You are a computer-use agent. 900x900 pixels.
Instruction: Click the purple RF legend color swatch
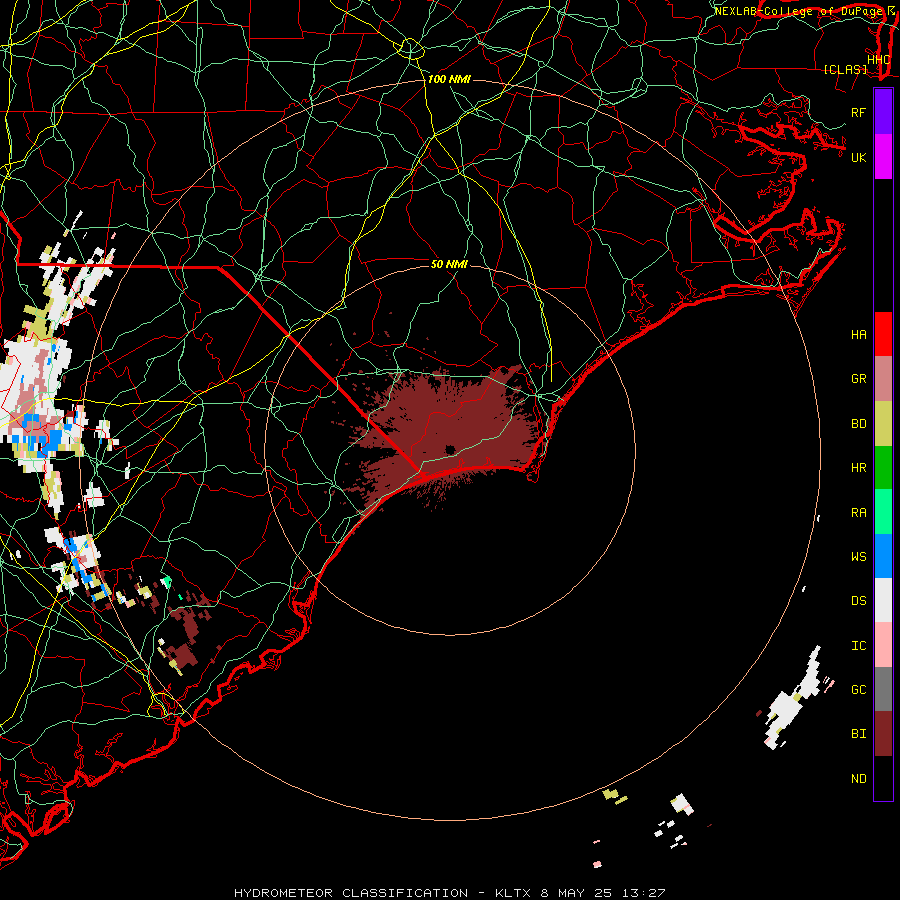point(883,112)
